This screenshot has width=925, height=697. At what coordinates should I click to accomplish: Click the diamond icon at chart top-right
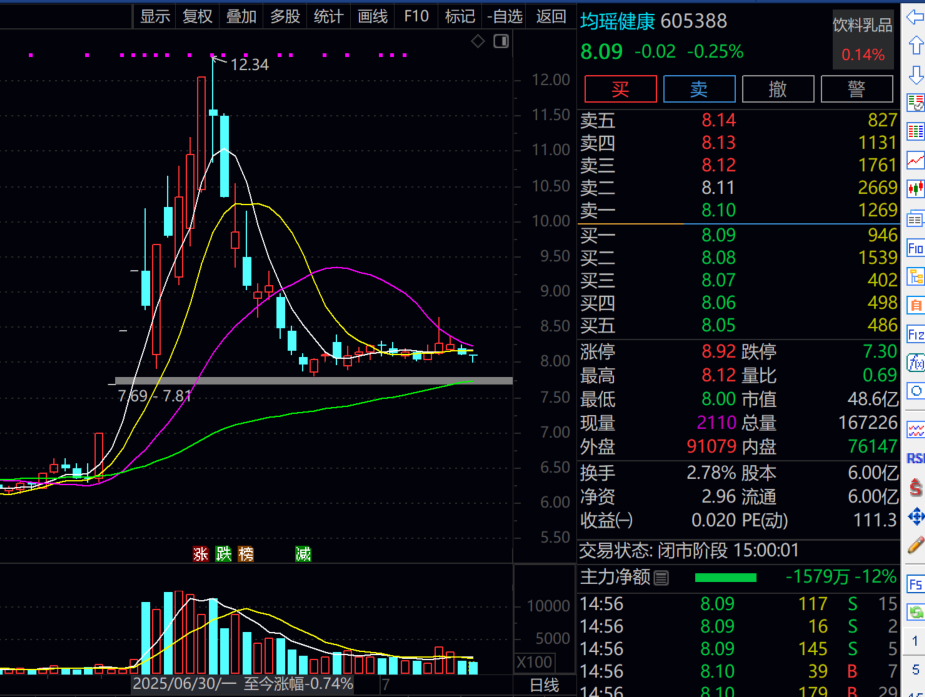coord(478,41)
